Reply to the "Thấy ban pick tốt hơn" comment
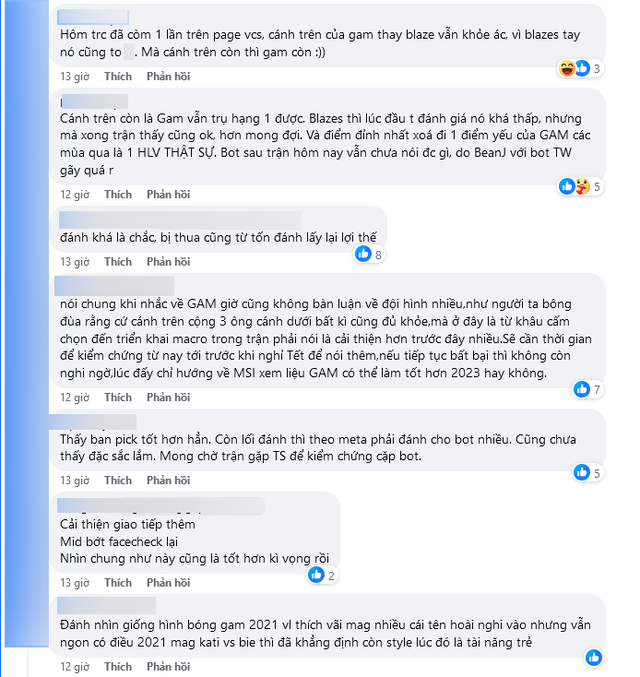This screenshot has height=677, width=640. [x=168, y=480]
